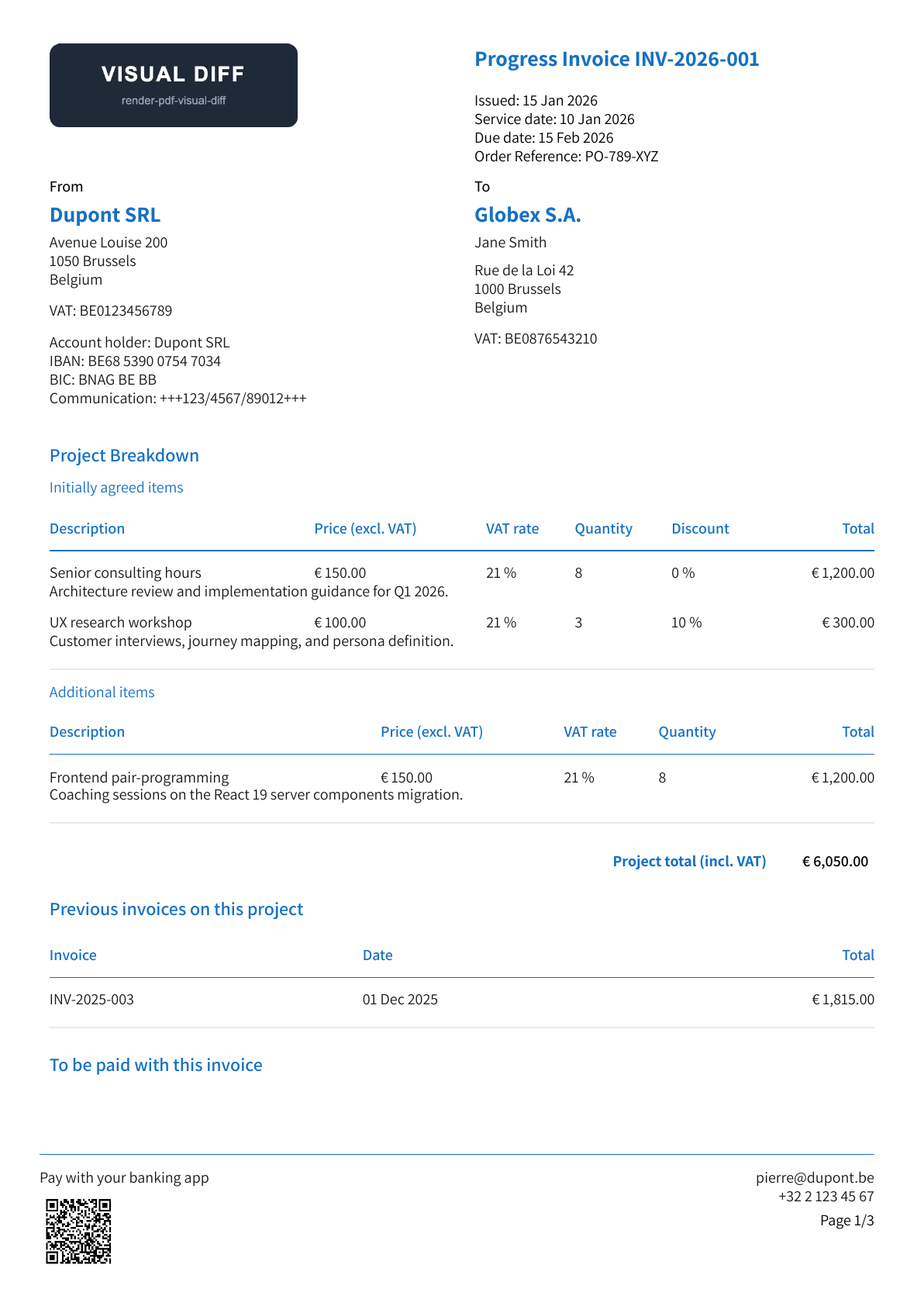Select the Progress Invoice INV-2026-001 title
Viewport: 924px width, 1306px height.
click(617, 59)
